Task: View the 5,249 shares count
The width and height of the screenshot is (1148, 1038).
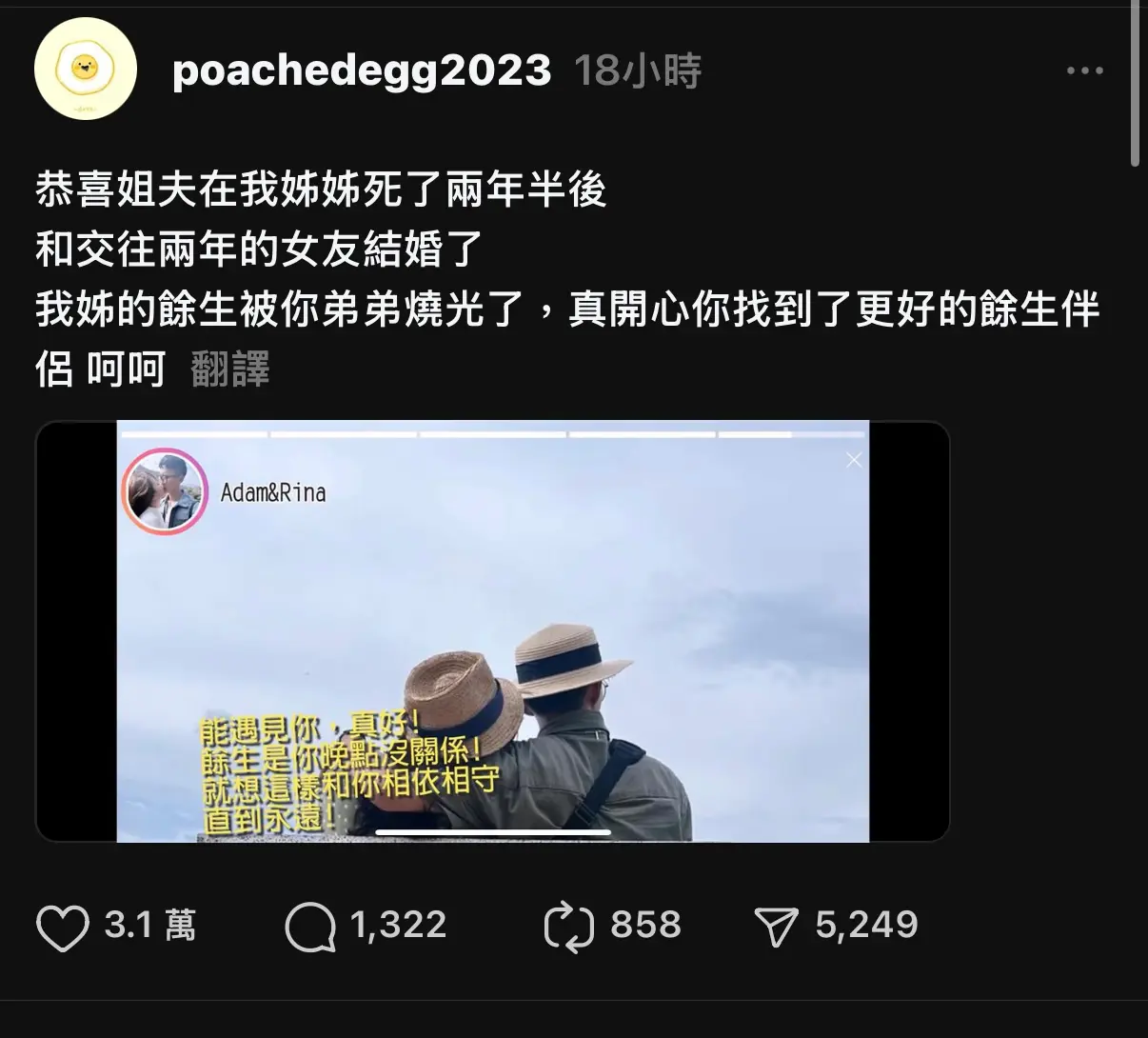Action: 866,925
